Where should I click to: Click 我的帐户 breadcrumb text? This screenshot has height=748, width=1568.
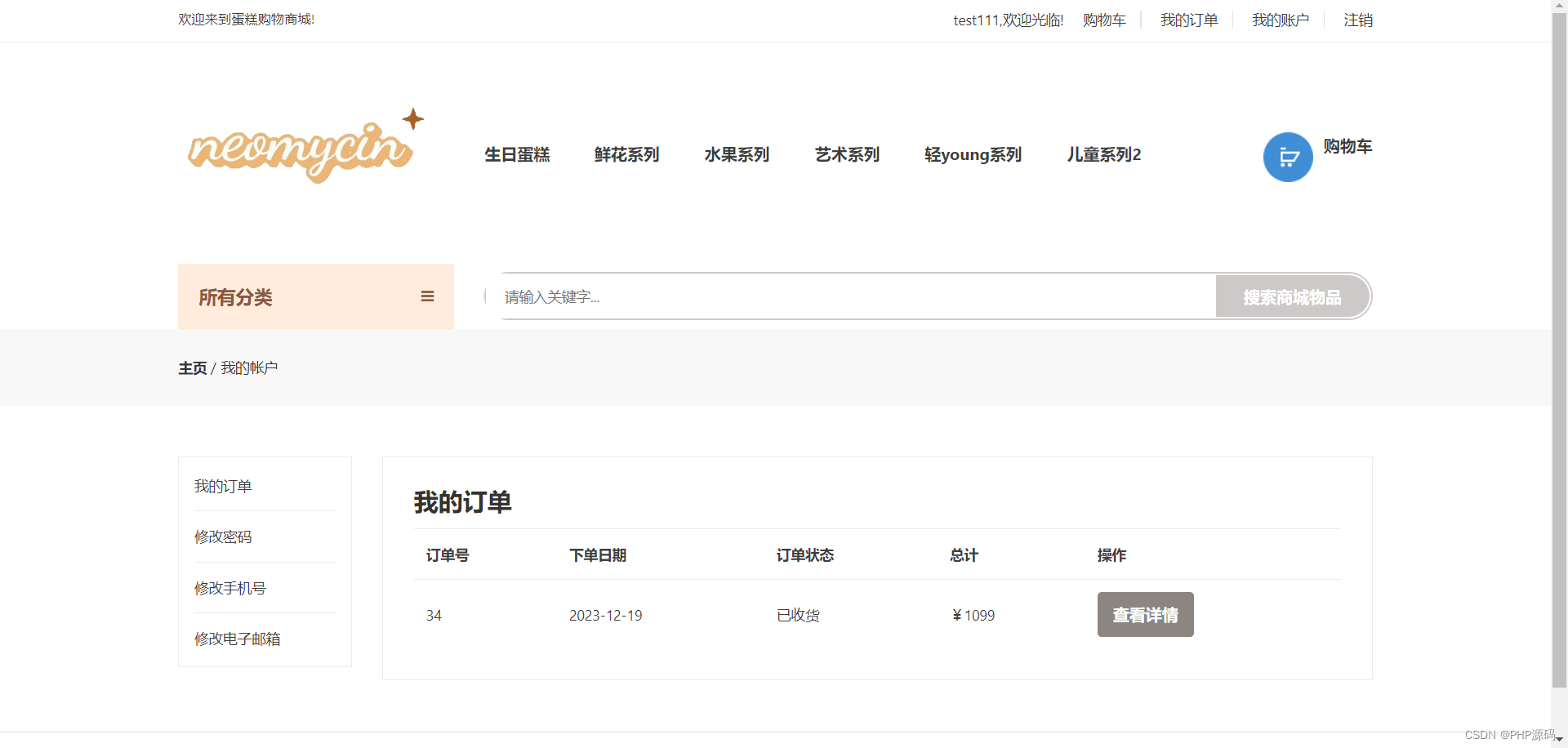[249, 368]
